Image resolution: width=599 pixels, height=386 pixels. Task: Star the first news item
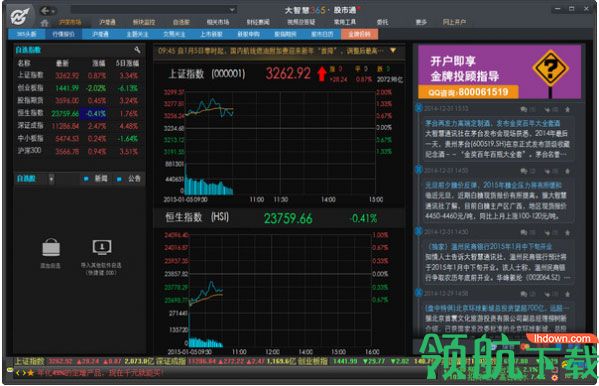coord(567,110)
